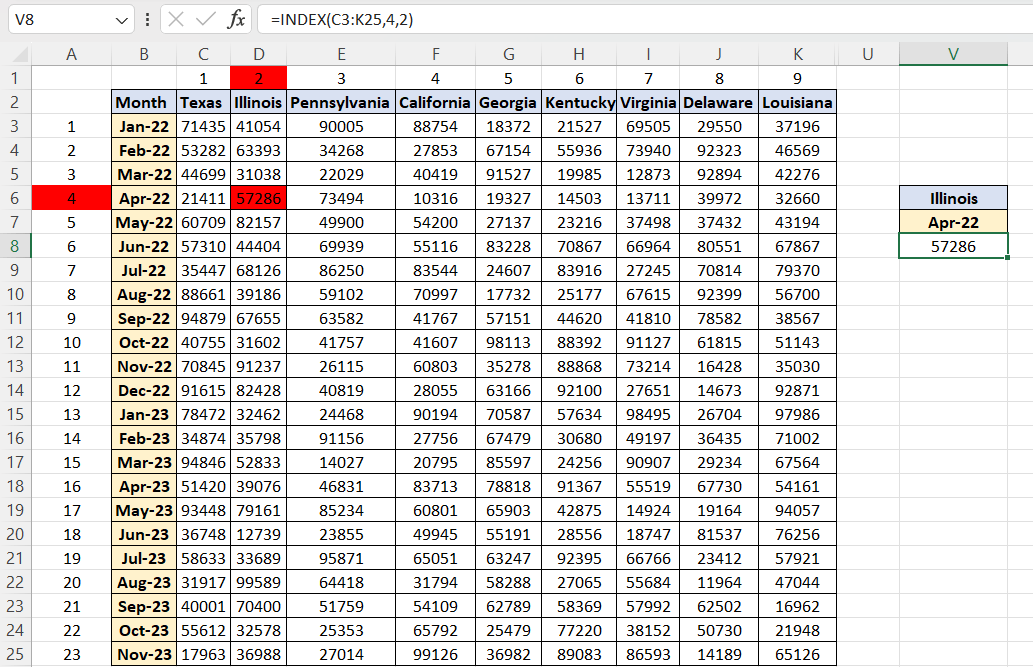This screenshot has height=667, width=1033.
Task: Click Virginia value 98495
Action: (x=648, y=415)
